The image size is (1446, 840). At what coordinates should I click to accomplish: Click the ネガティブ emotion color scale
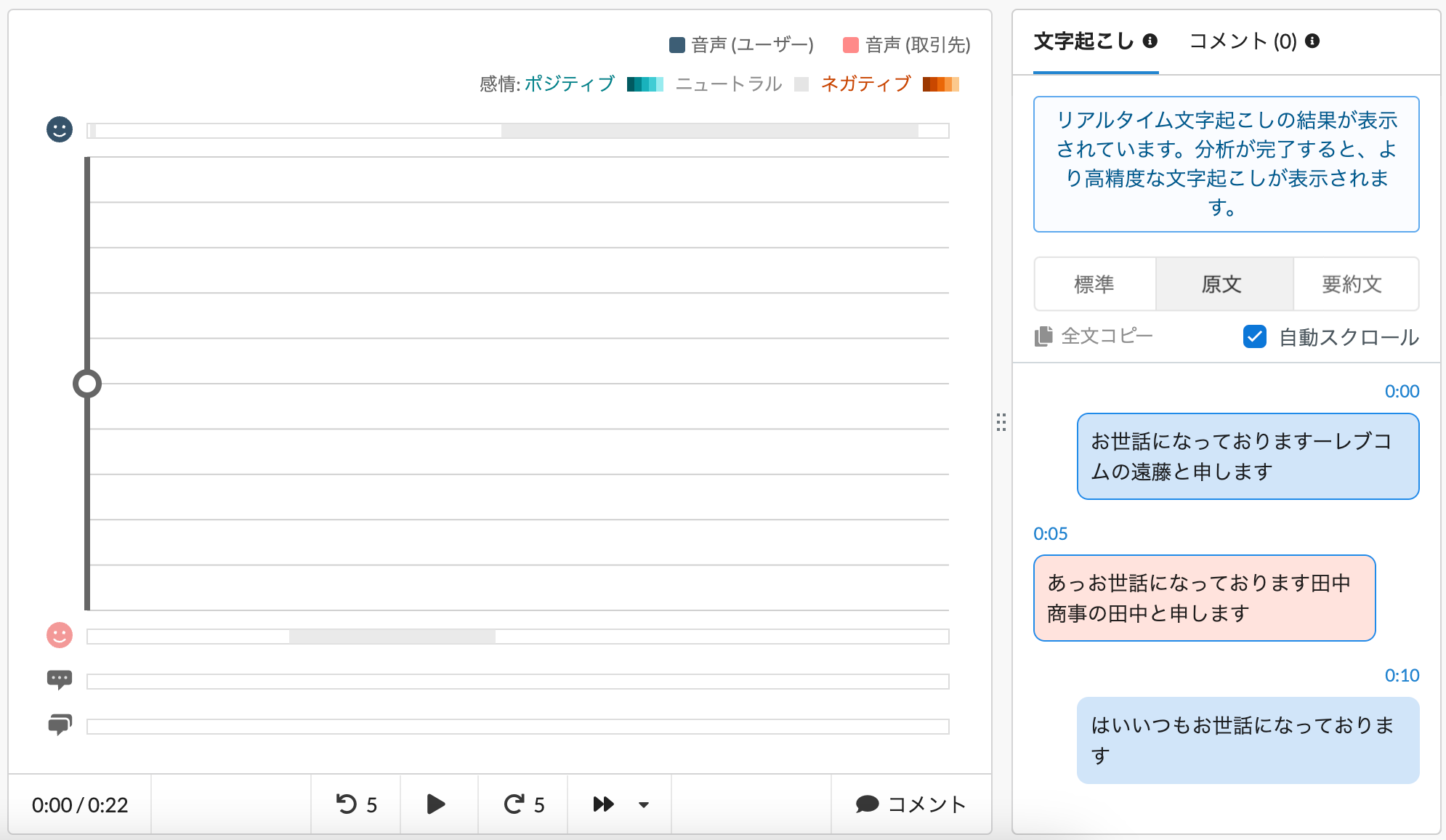[x=941, y=84]
